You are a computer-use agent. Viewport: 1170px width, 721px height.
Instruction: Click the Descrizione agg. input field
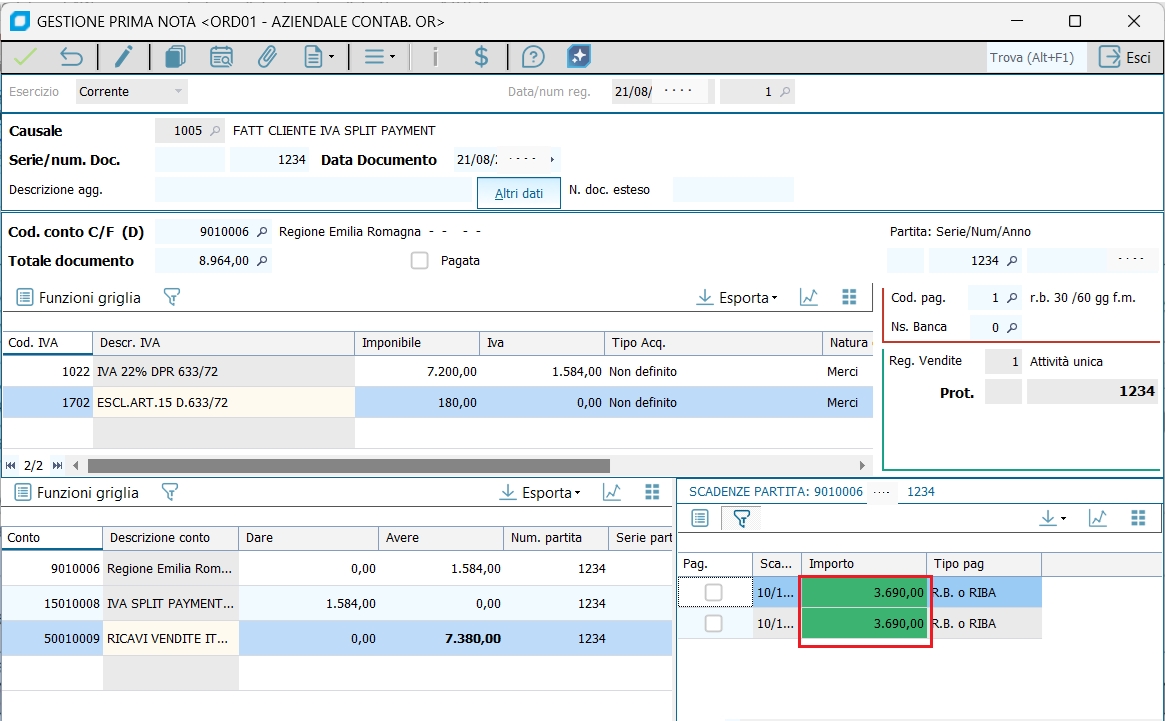[x=313, y=190]
